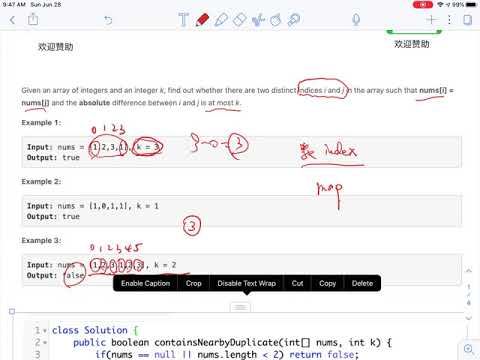The width and height of the screenshot is (480, 360).
Task: Select the red Pen tool
Action: 202,20
